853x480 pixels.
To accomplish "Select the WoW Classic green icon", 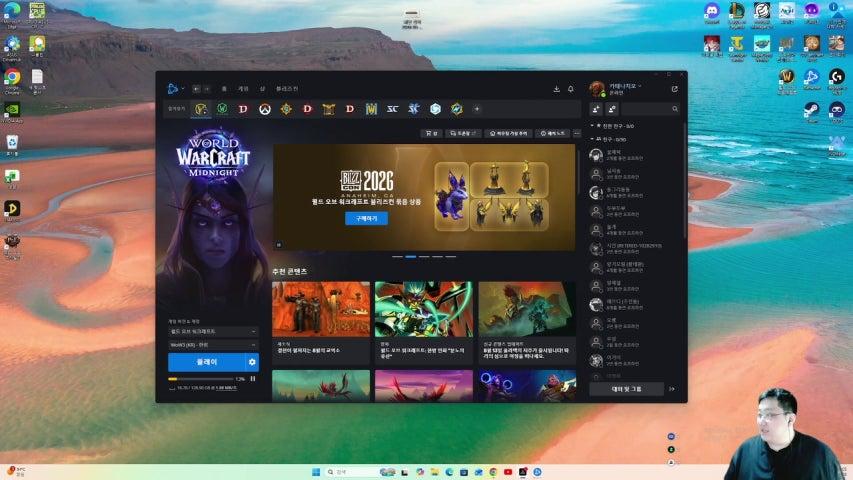I will [x=222, y=109].
